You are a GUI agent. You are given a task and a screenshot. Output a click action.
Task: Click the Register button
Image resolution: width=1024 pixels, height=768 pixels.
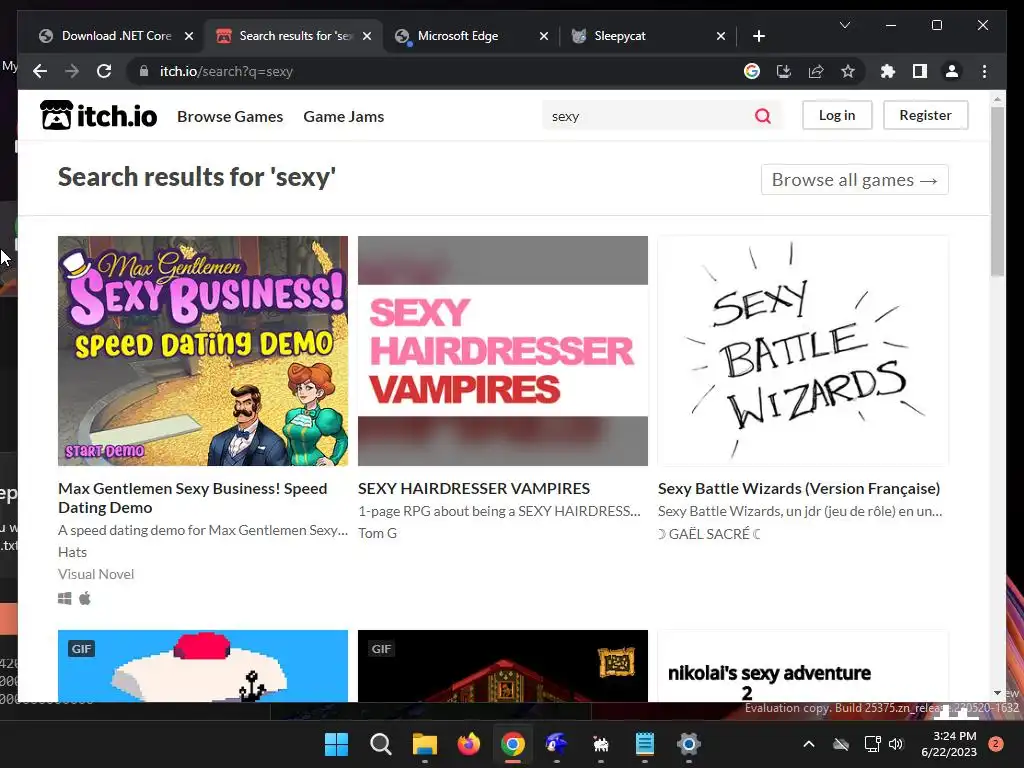click(925, 115)
